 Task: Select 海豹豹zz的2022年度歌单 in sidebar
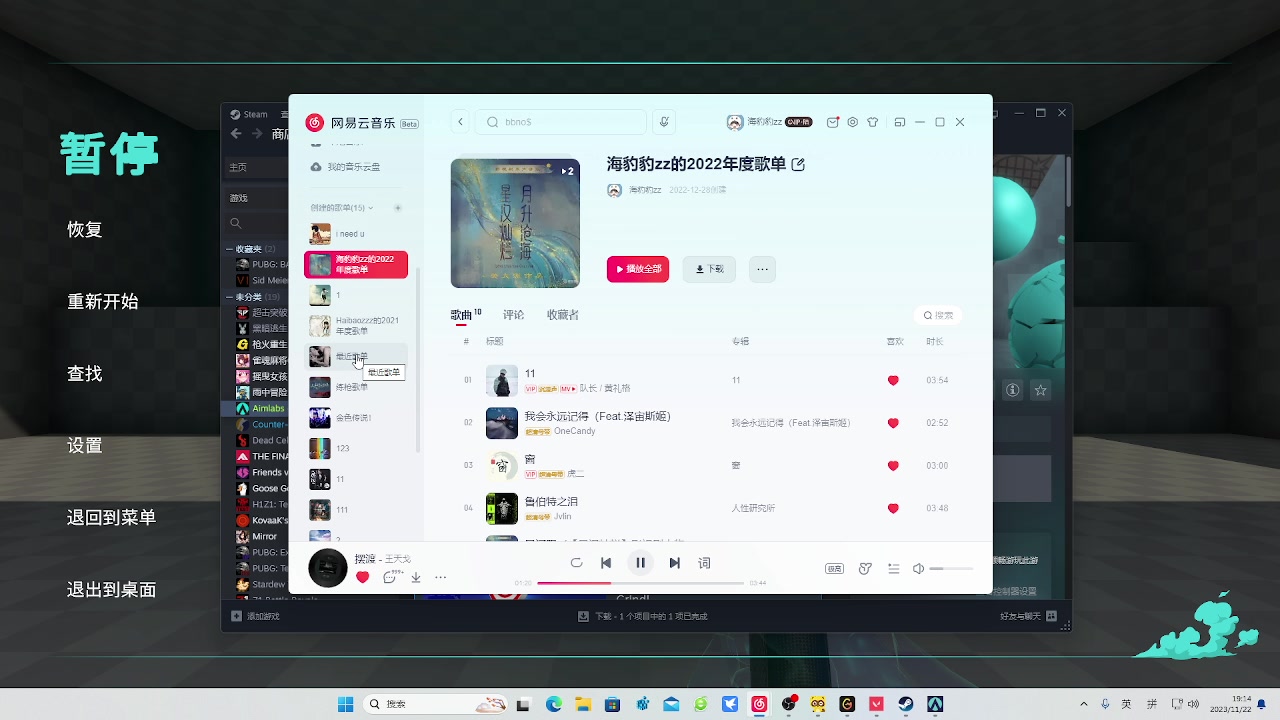coord(356,264)
